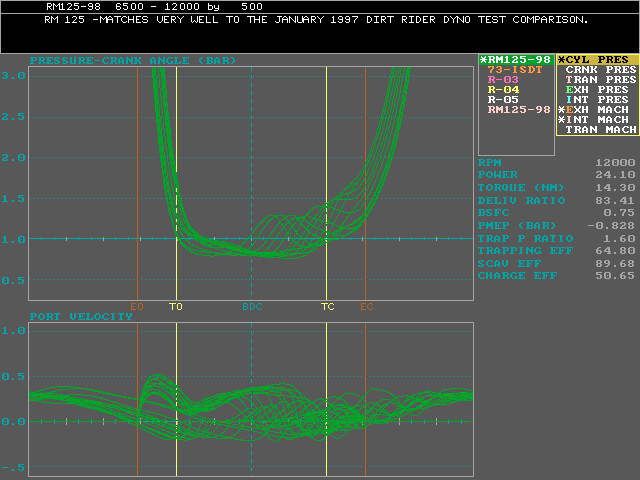Toggle the EXH MACH trace option

(593, 110)
